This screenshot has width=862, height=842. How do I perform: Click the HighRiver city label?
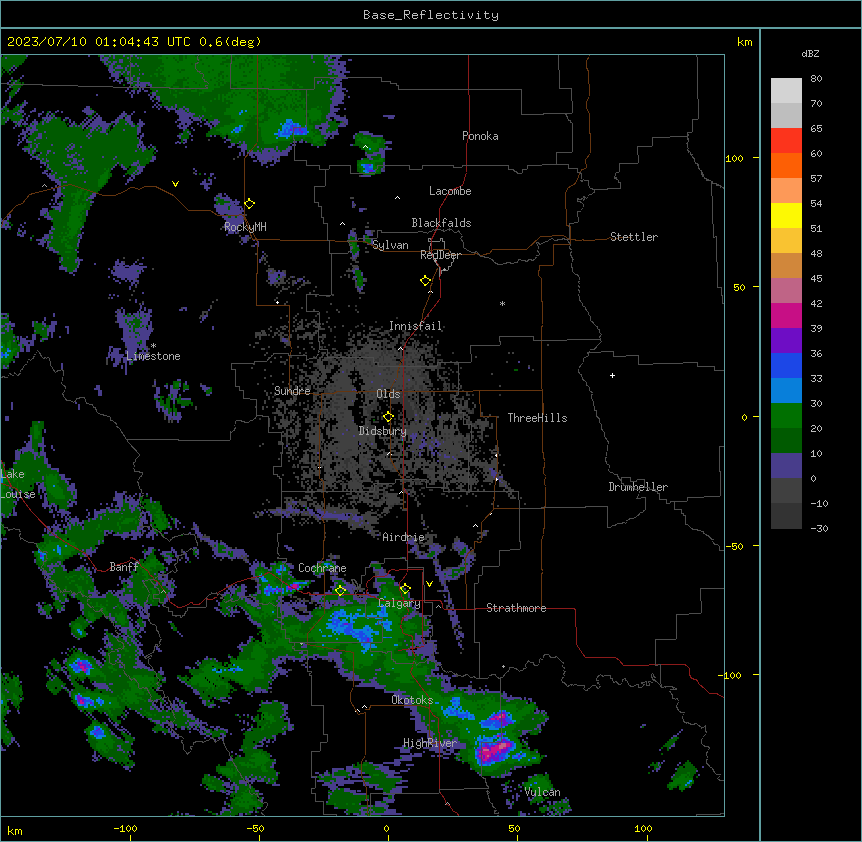[x=430, y=743]
